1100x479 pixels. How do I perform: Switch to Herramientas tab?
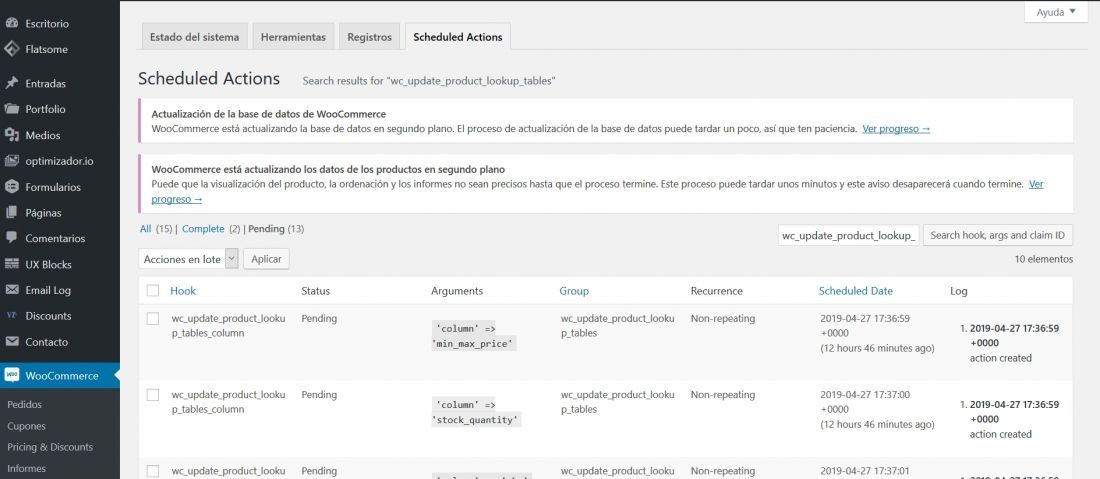[293, 37]
